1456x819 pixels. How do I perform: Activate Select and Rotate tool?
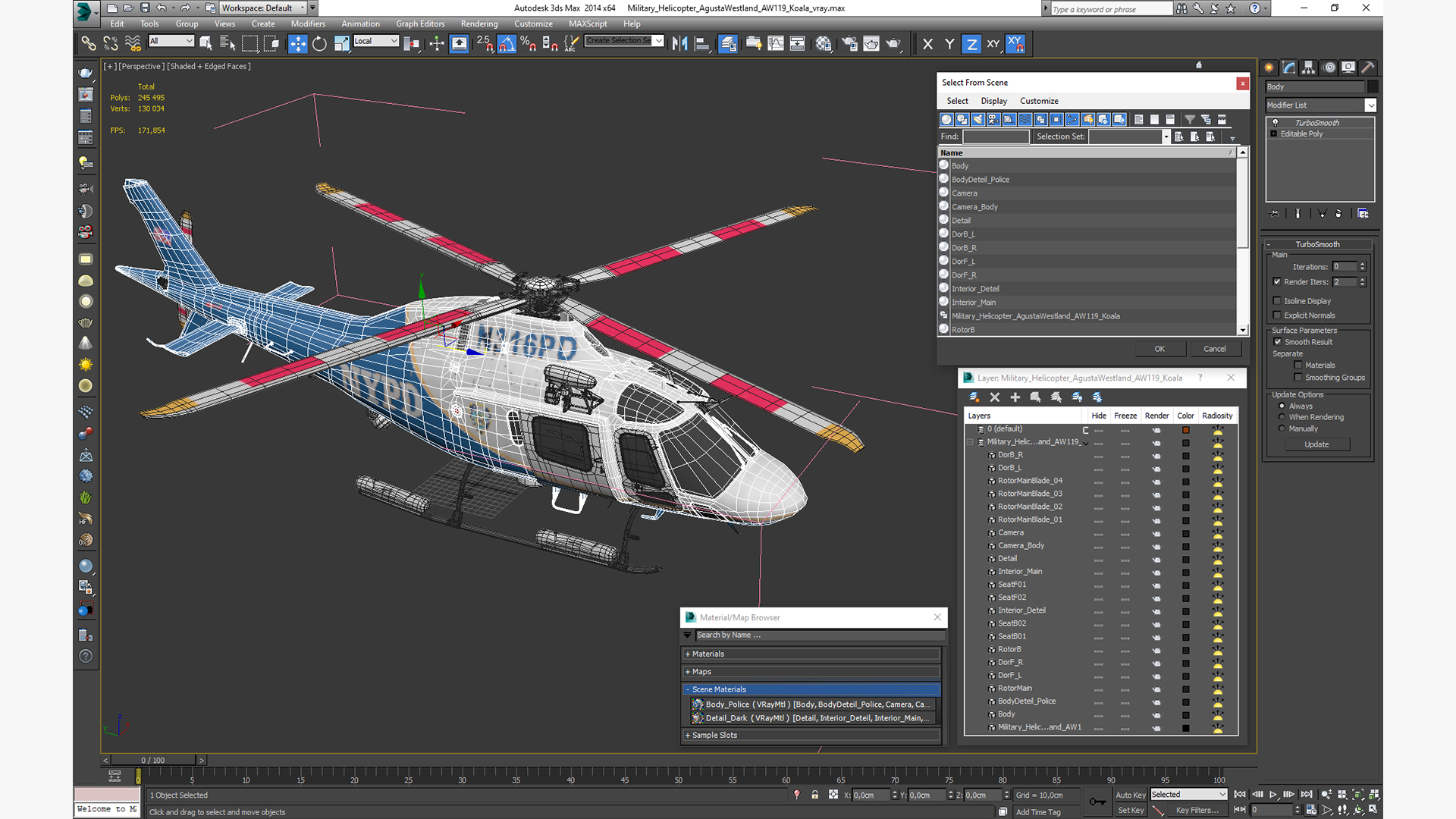point(320,44)
